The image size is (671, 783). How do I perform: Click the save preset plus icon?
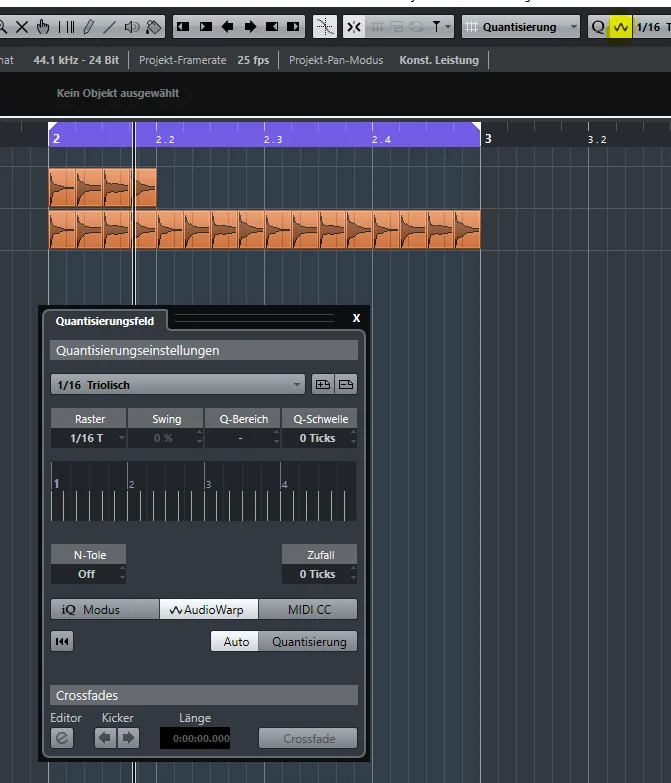point(323,385)
